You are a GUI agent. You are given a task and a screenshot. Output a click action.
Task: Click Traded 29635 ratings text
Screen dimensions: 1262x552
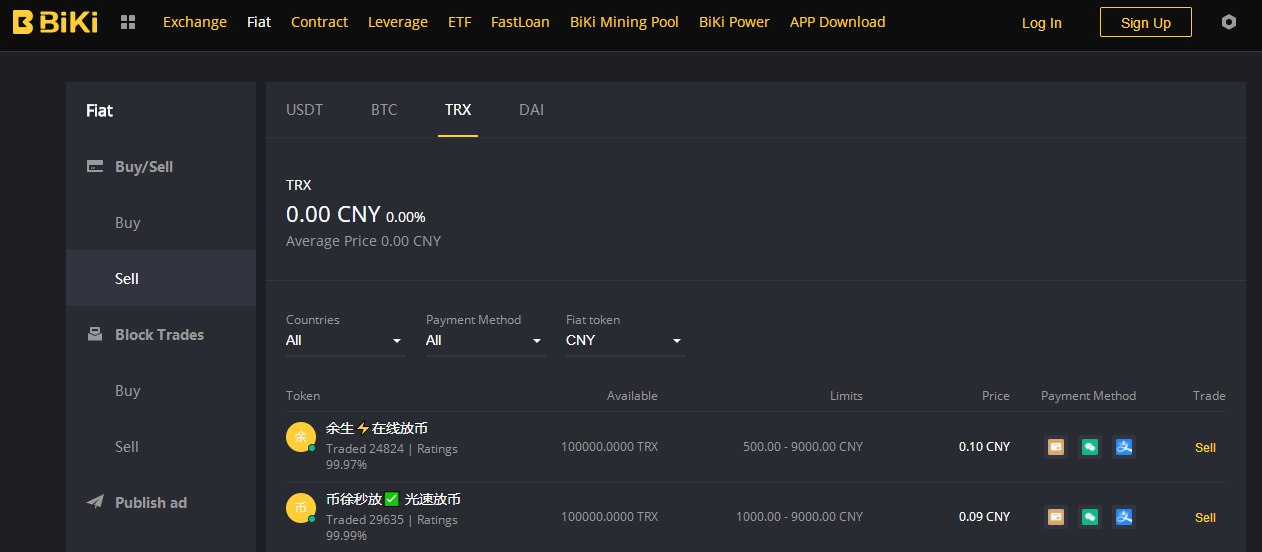[x=392, y=527]
